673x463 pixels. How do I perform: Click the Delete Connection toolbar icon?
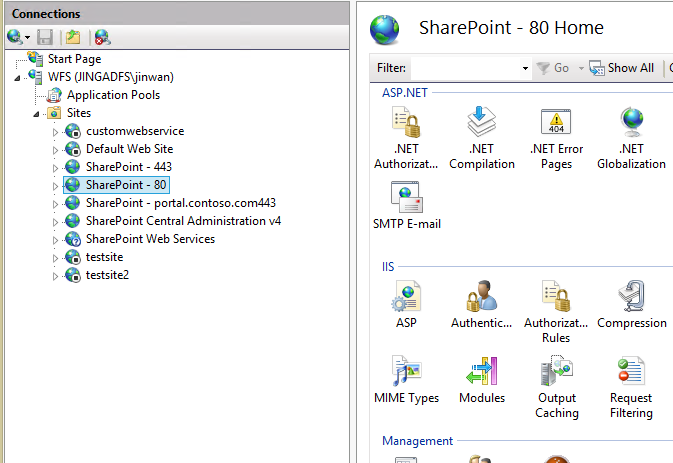point(103,37)
